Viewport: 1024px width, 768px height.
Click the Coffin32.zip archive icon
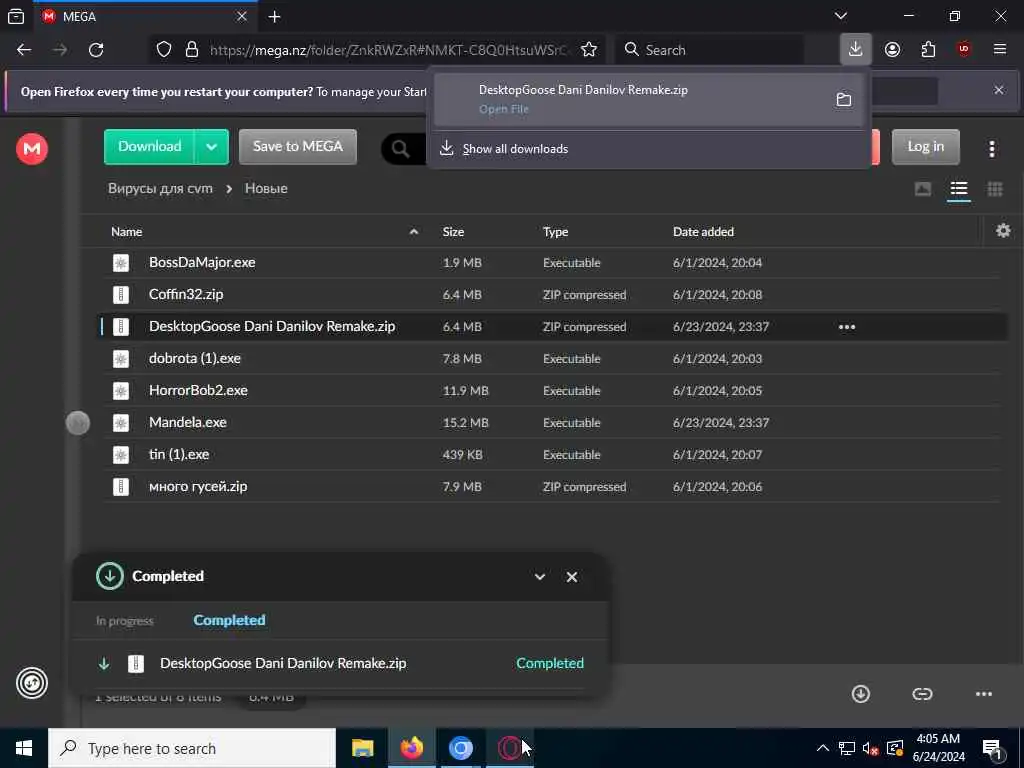[121, 295]
